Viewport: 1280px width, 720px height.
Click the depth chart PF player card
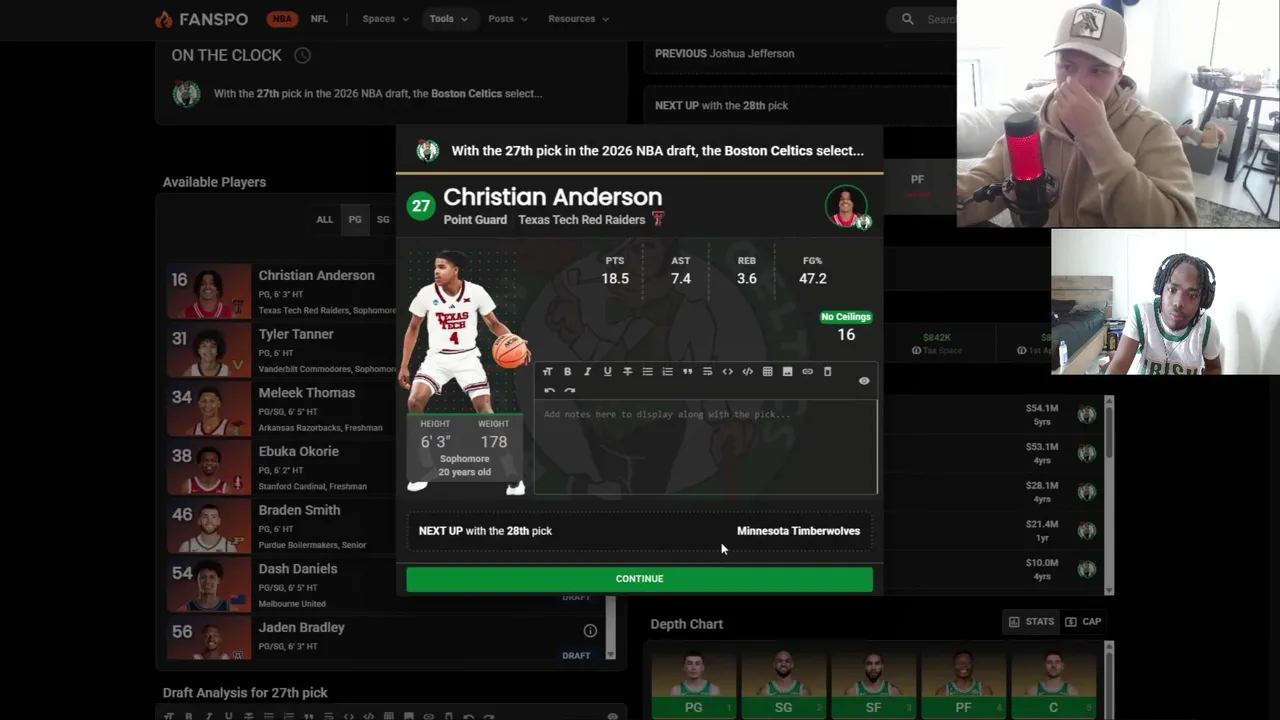(963, 686)
